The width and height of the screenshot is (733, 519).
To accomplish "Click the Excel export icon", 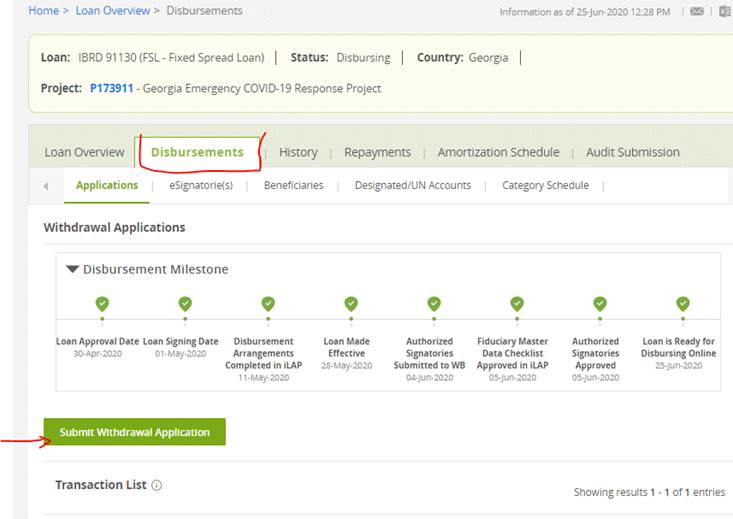I will pos(724,12).
